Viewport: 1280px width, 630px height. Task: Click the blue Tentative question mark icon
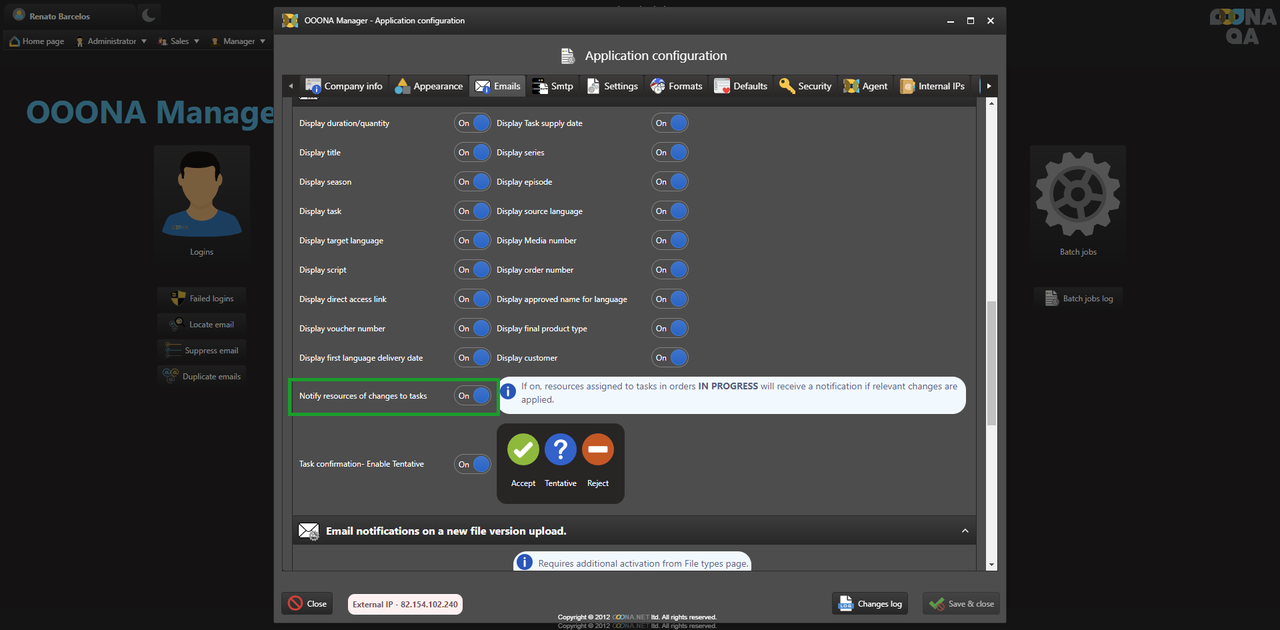point(560,450)
